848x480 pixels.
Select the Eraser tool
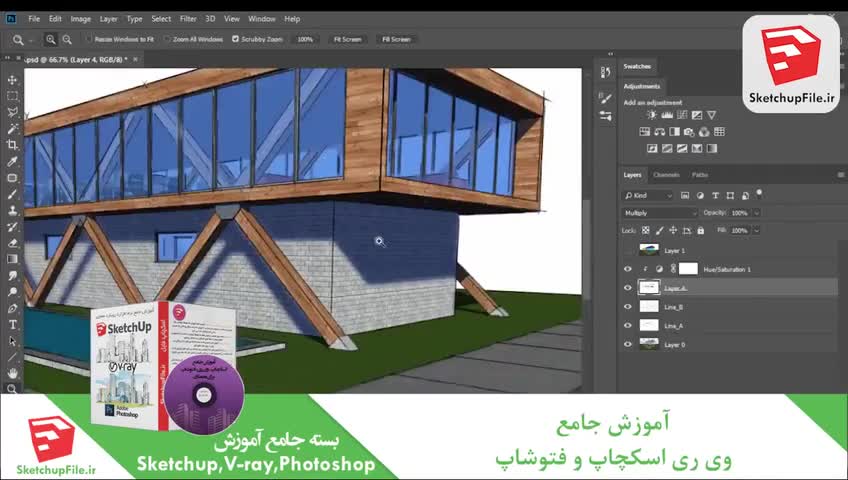[x=12, y=243]
